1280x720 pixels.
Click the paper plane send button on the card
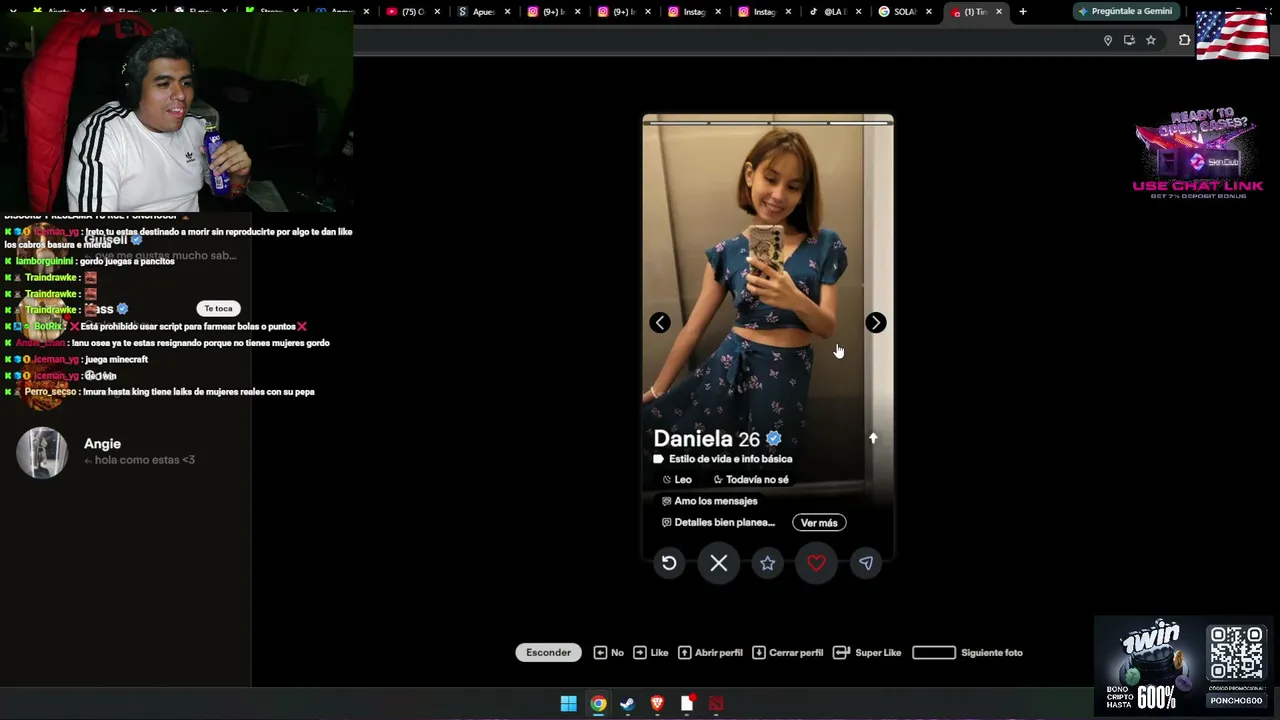coord(866,563)
